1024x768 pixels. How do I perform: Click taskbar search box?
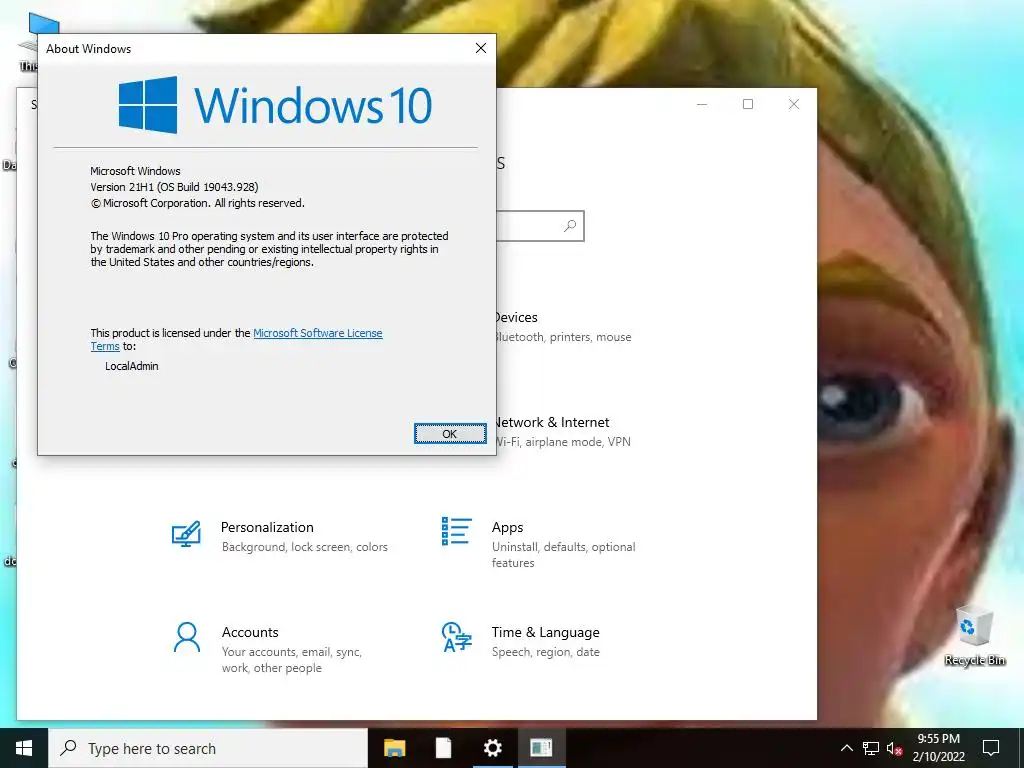(208, 748)
